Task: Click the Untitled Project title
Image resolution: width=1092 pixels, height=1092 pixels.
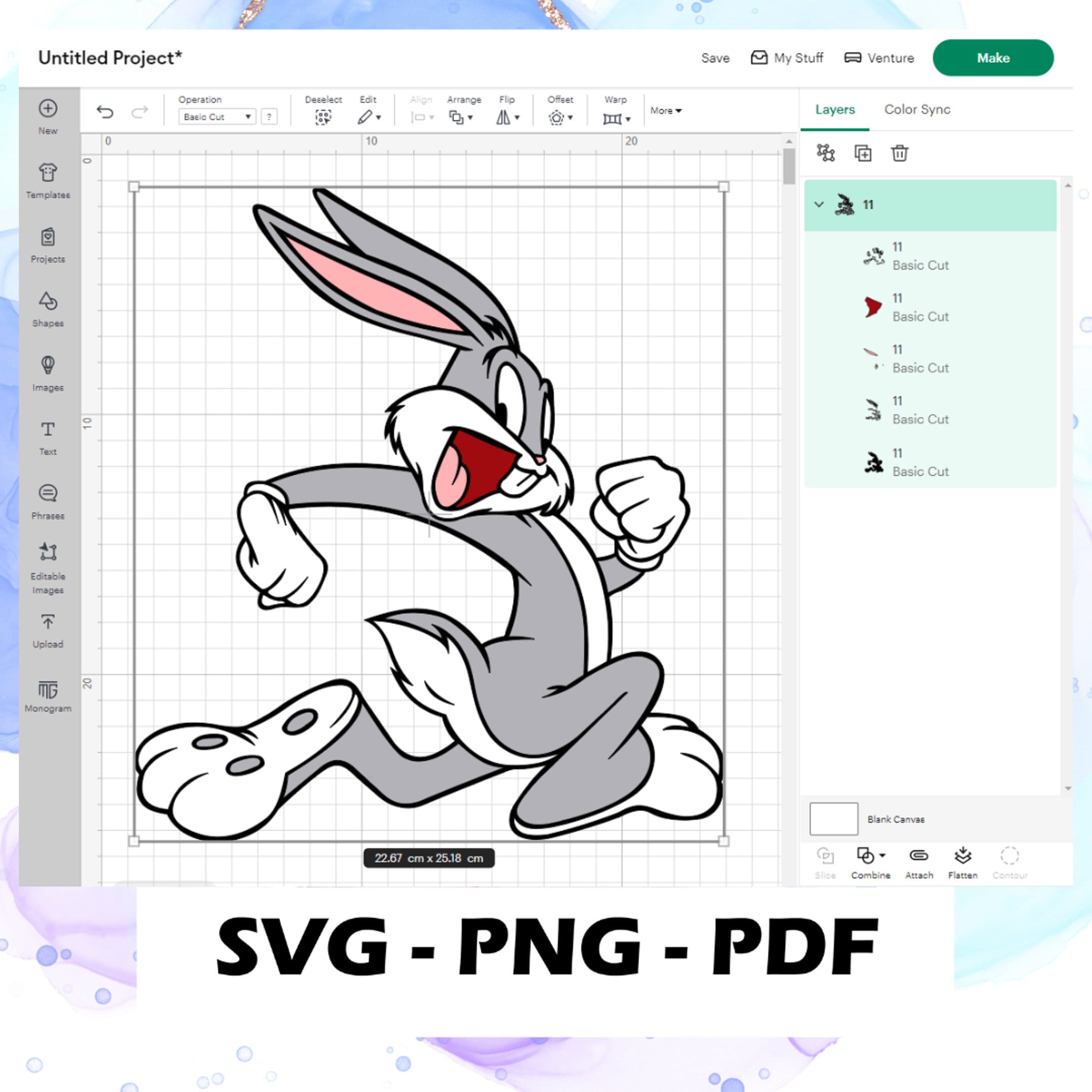Action: click(110, 58)
